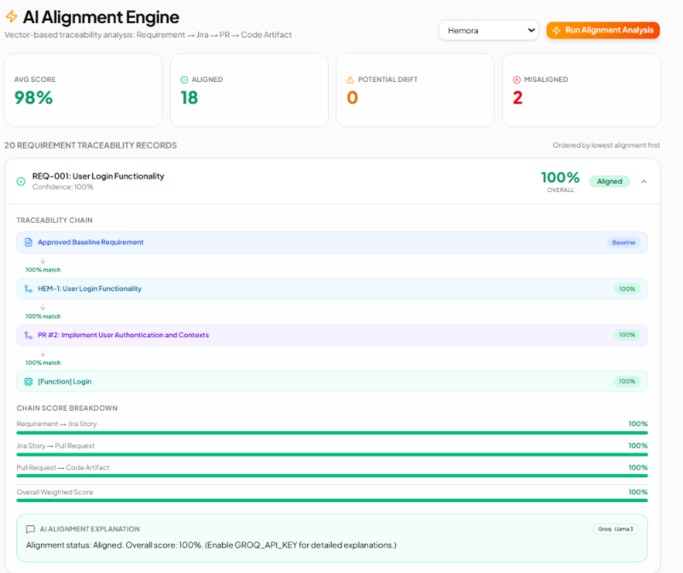683x573 pixels.
Task: Open the Approved Baseline Requirement link
Action: (x=91, y=242)
